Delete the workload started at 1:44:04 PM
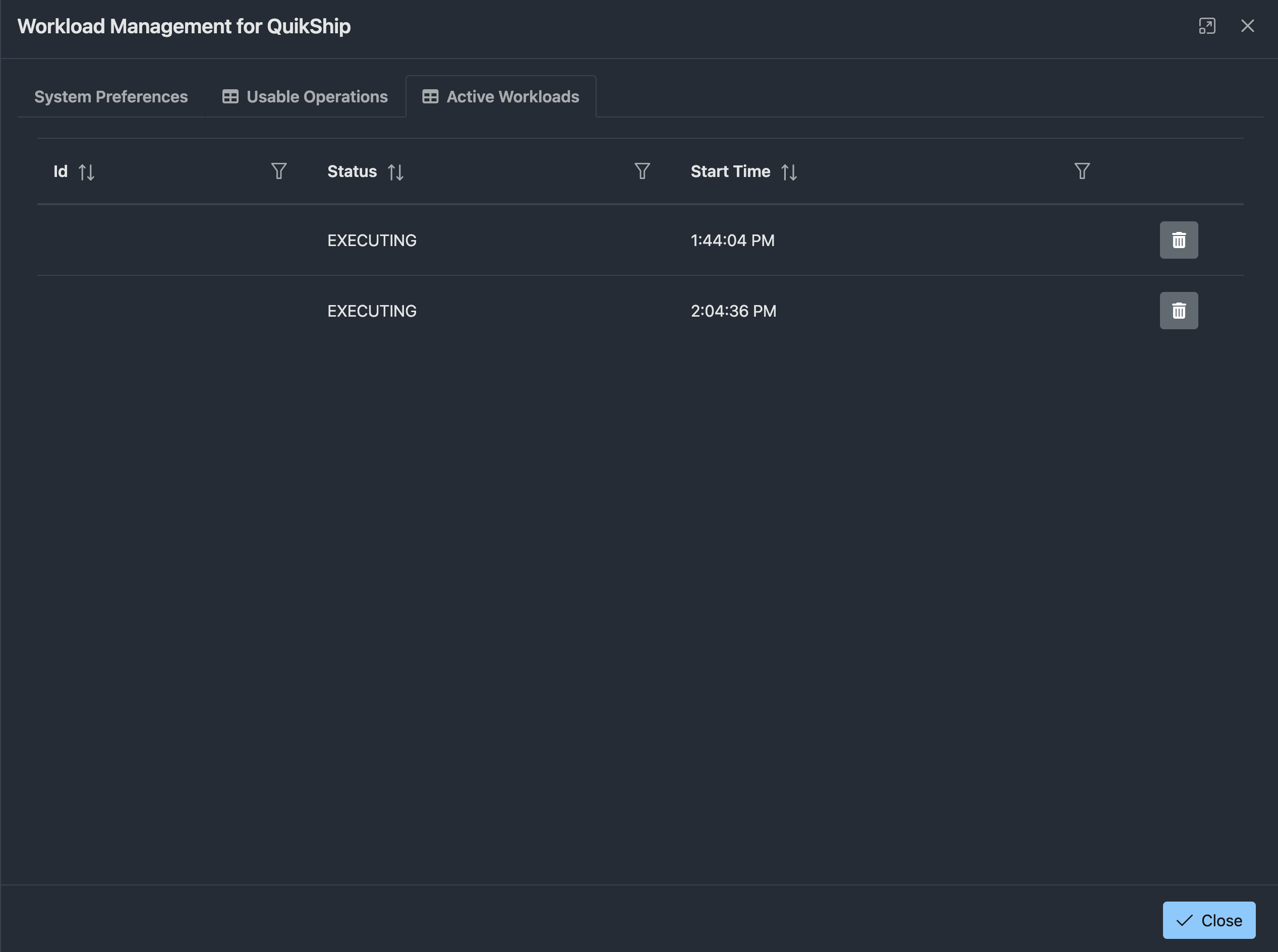The width and height of the screenshot is (1278, 952). click(x=1178, y=240)
